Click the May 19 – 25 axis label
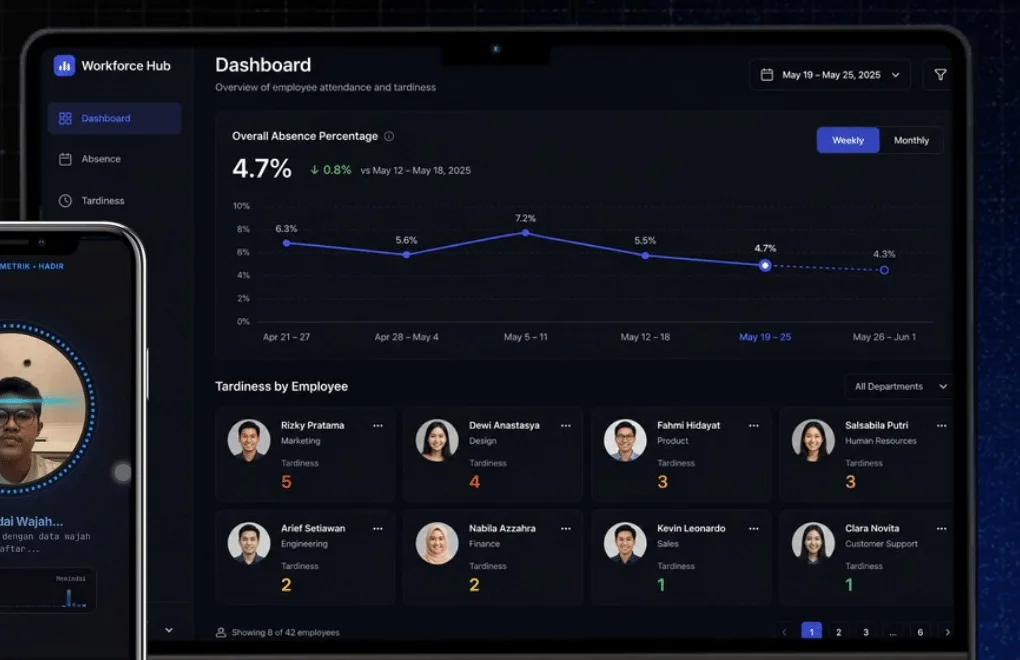Screen dimensions: 1020x660 click(765, 337)
